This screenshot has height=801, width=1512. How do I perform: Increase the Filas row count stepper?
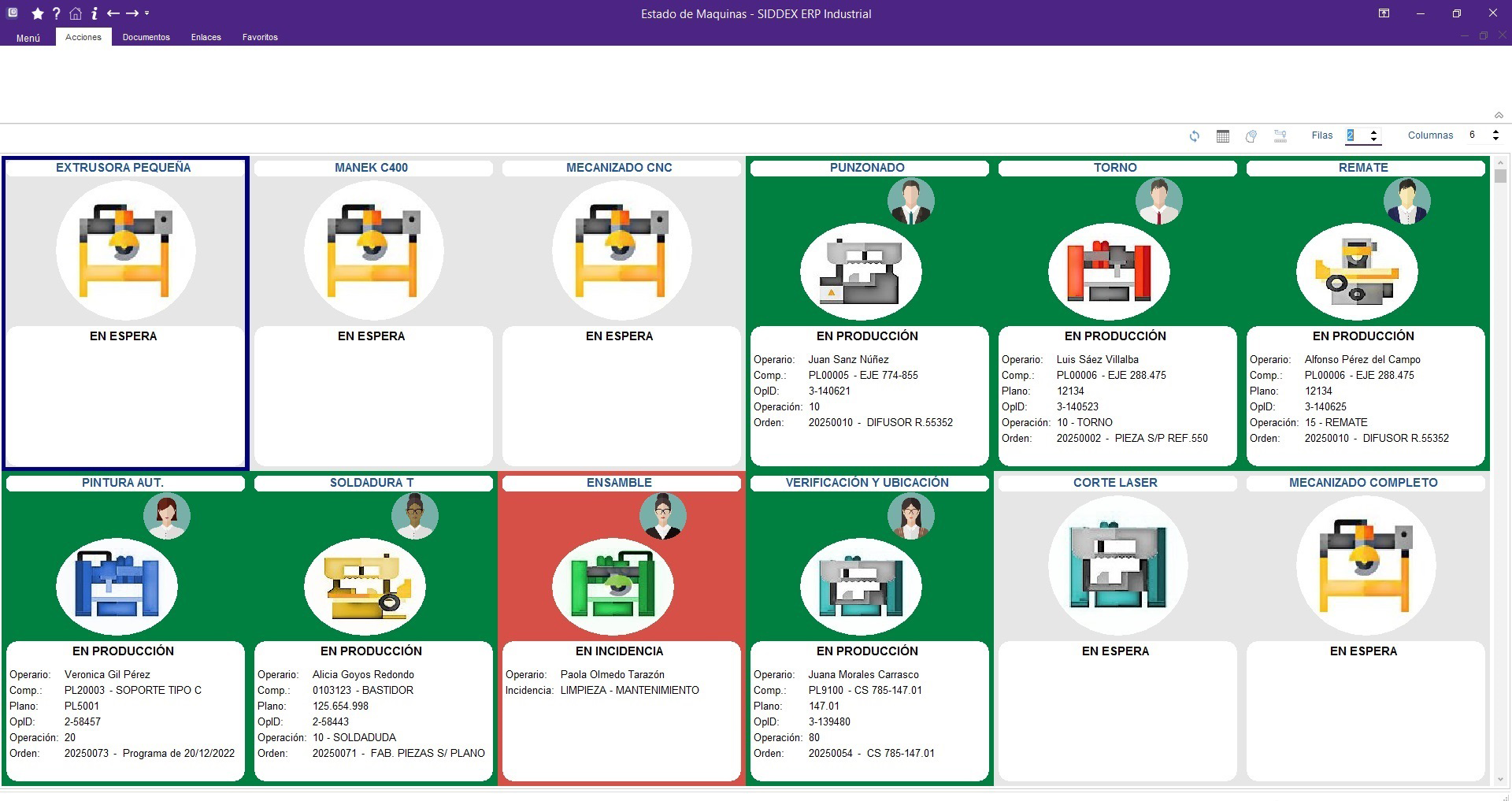pyautogui.click(x=1374, y=132)
